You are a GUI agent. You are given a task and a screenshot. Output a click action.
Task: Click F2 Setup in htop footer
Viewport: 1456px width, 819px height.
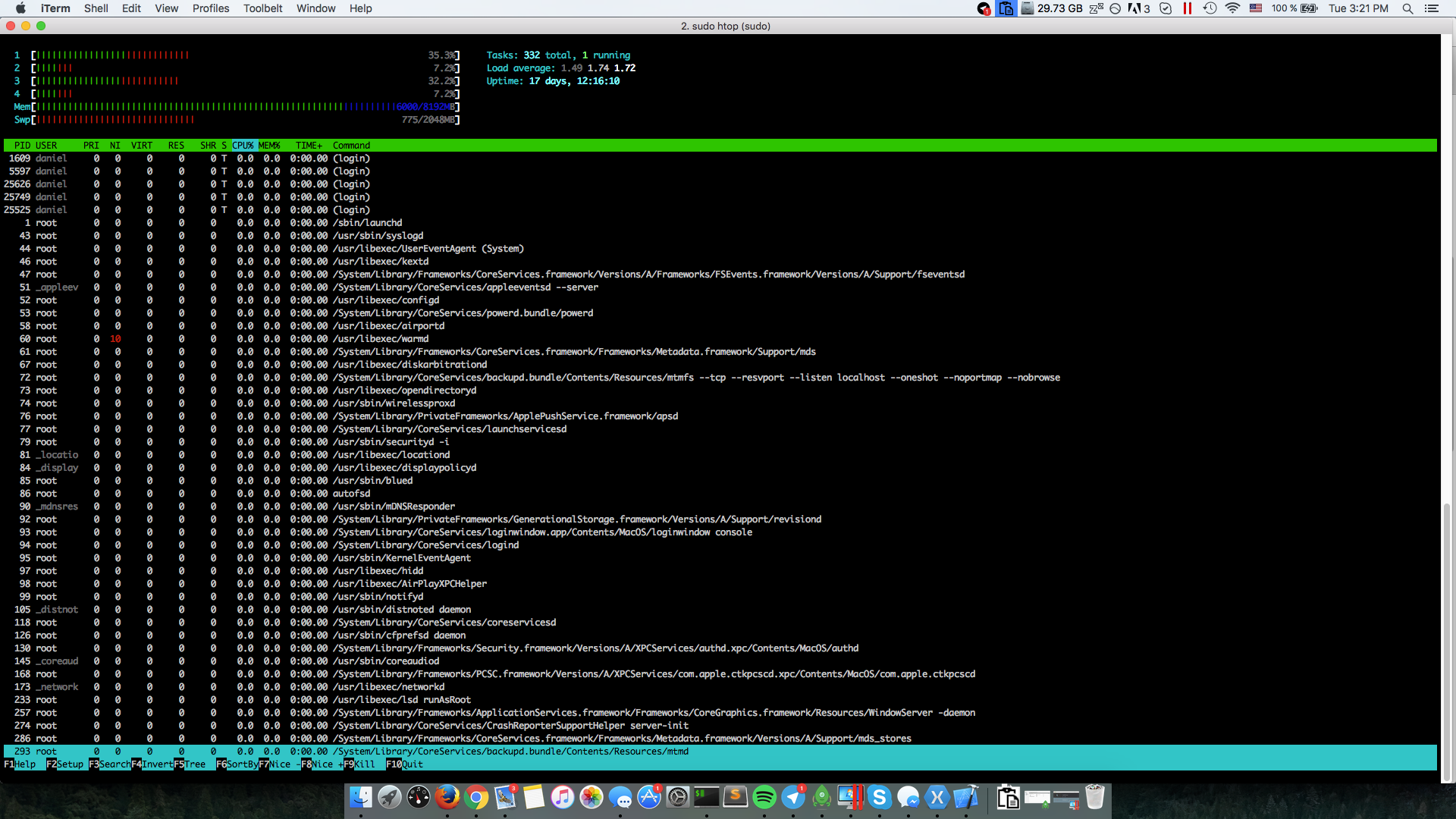coord(65,764)
